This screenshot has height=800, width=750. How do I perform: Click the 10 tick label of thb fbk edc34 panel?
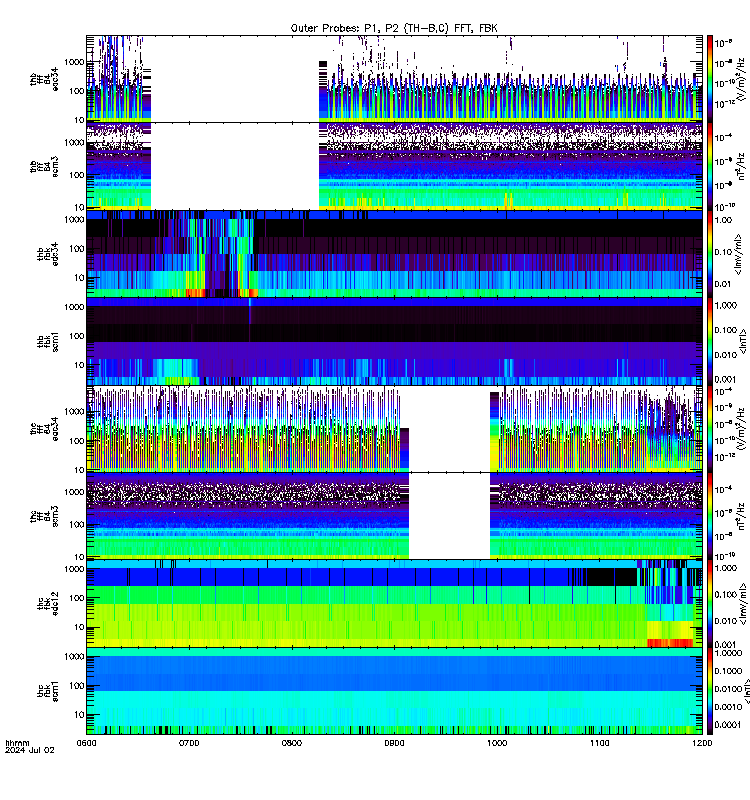[80, 278]
